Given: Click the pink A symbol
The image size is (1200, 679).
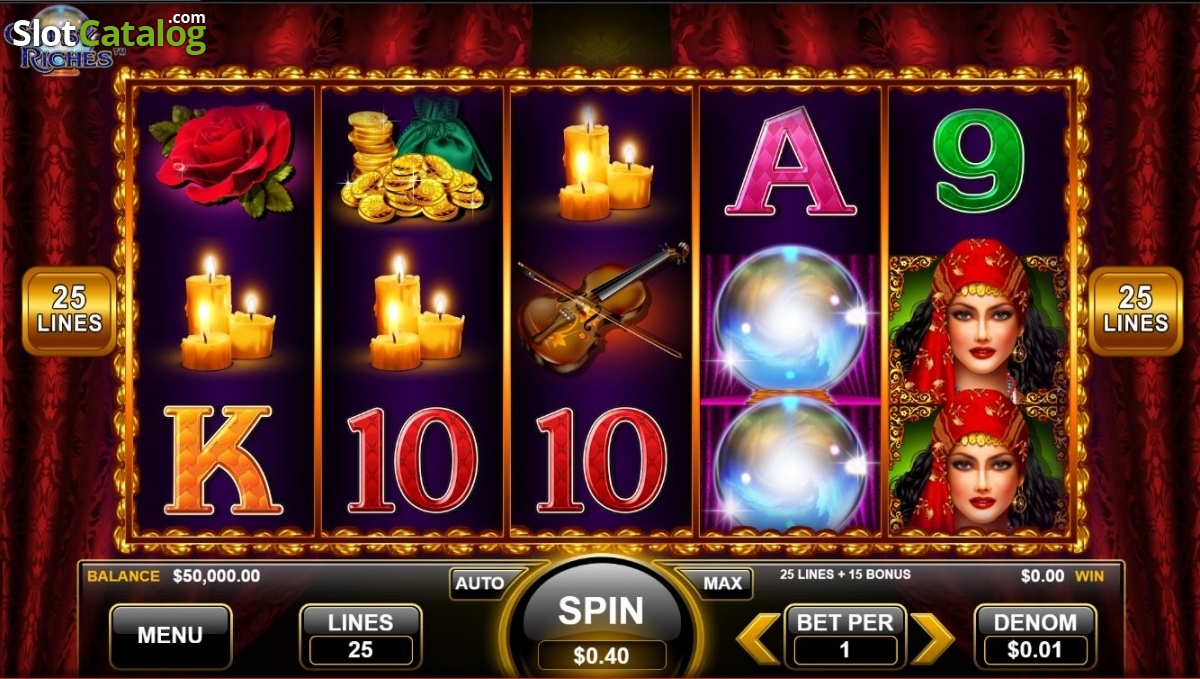Looking at the screenshot, I should (790, 162).
